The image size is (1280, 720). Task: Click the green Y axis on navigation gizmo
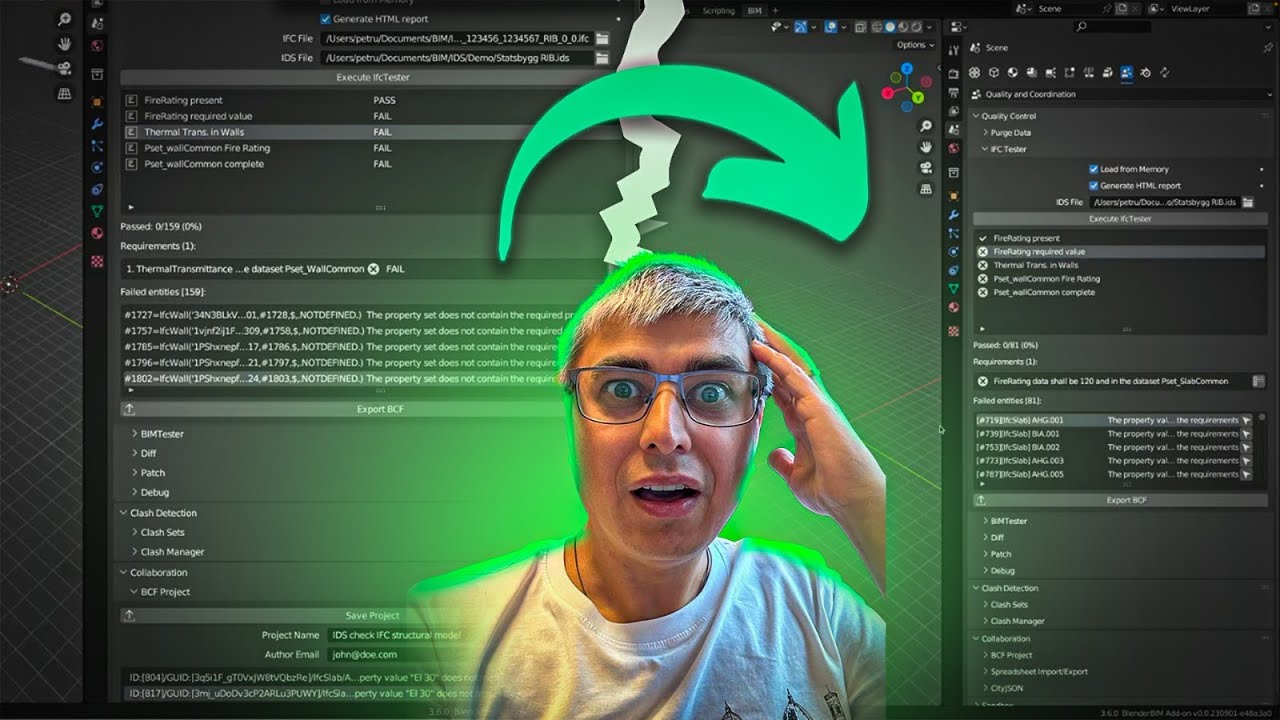click(917, 98)
